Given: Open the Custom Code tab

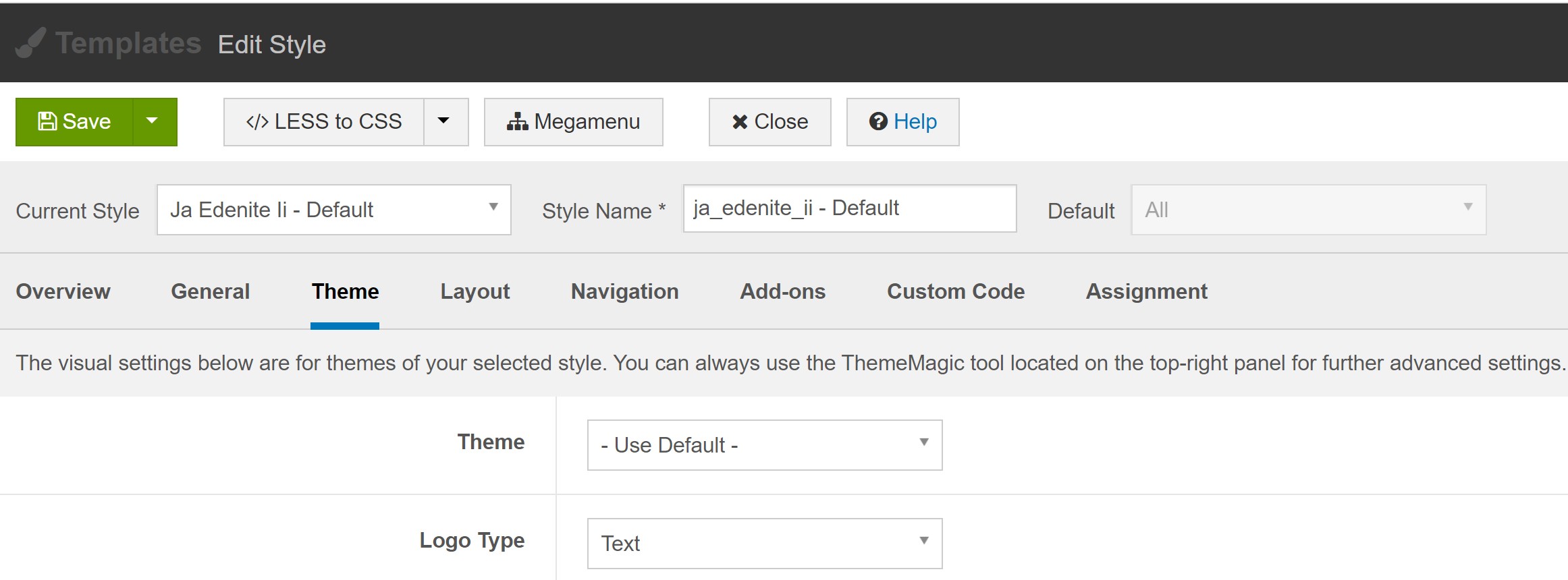Looking at the screenshot, I should 955,291.
